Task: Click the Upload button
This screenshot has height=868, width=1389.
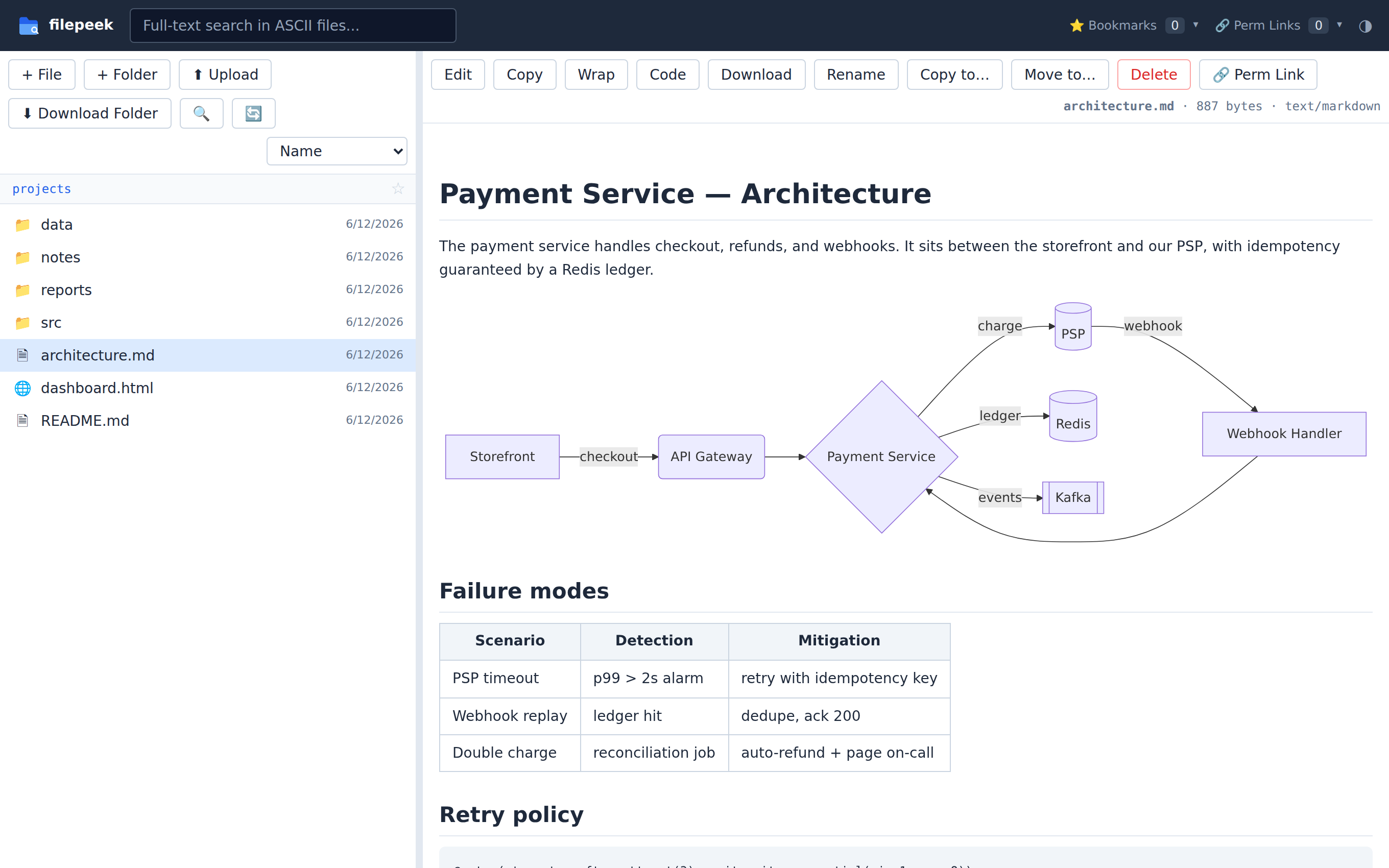Action: click(225, 75)
